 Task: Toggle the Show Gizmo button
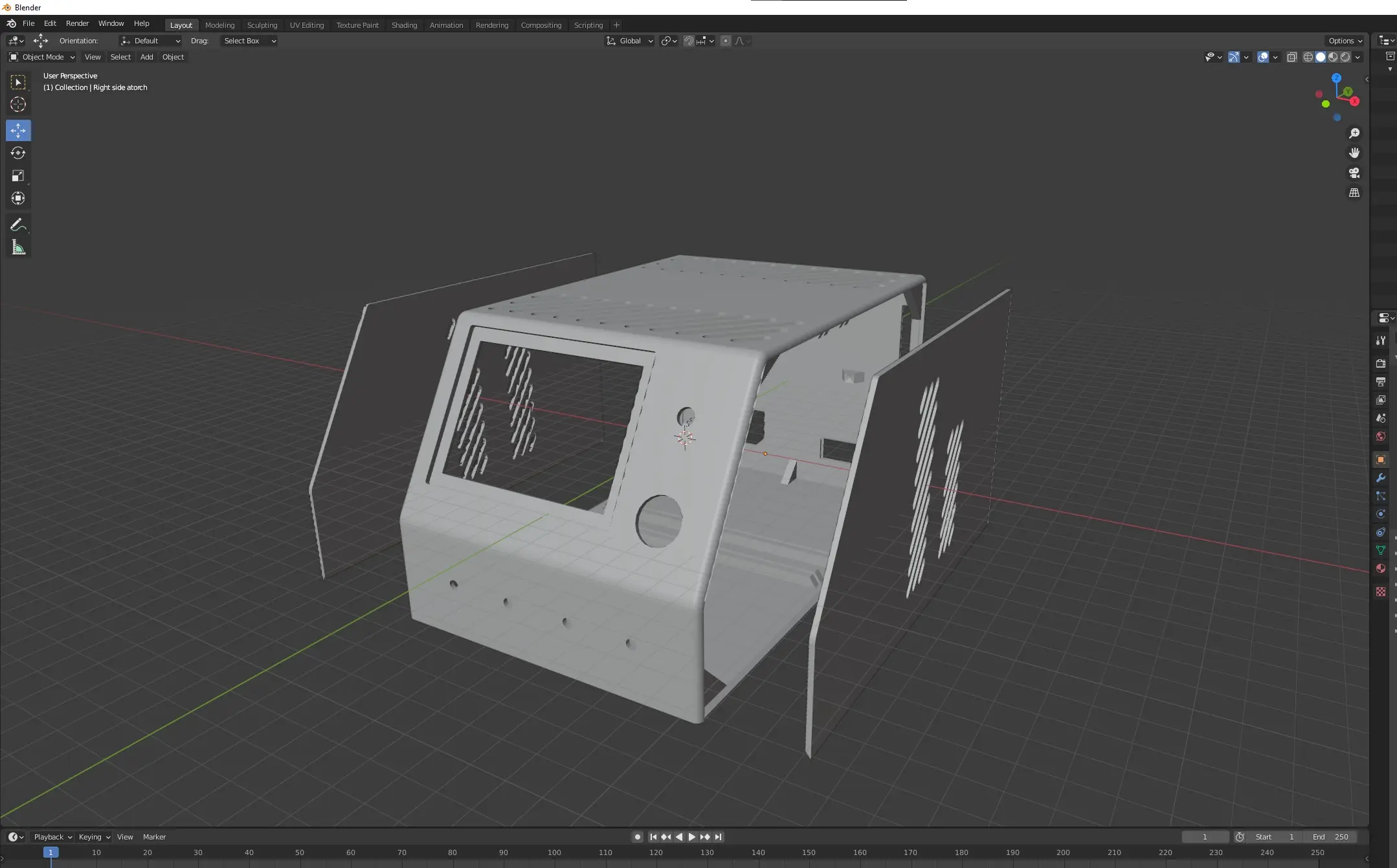coord(1234,57)
